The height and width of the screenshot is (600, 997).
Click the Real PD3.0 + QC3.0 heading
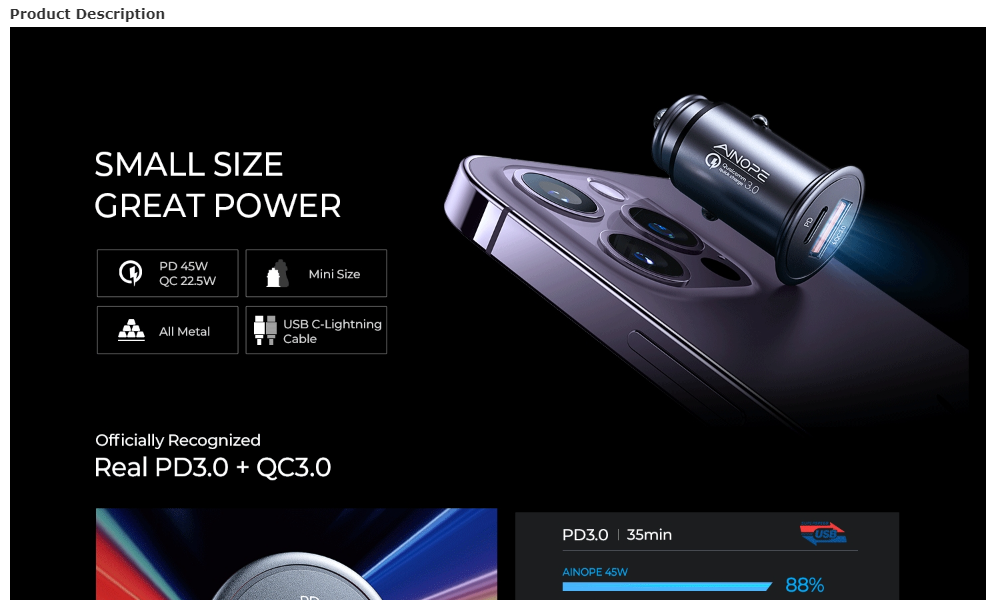coord(212,467)
